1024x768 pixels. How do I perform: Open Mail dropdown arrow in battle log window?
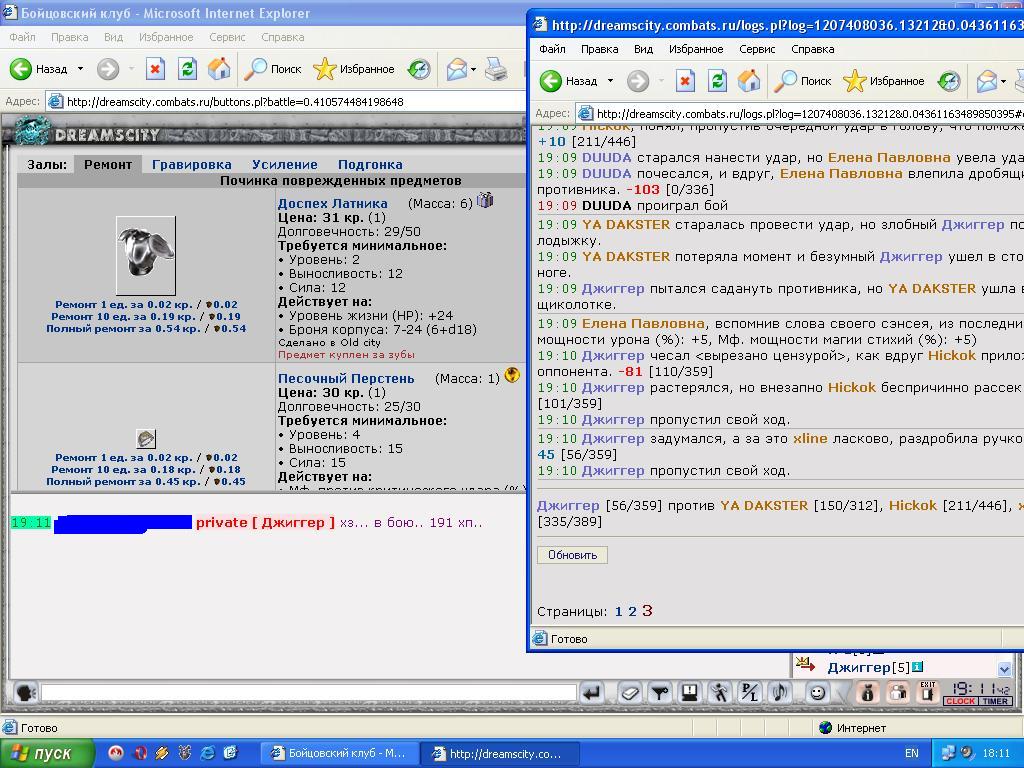tap(1002, 81)
